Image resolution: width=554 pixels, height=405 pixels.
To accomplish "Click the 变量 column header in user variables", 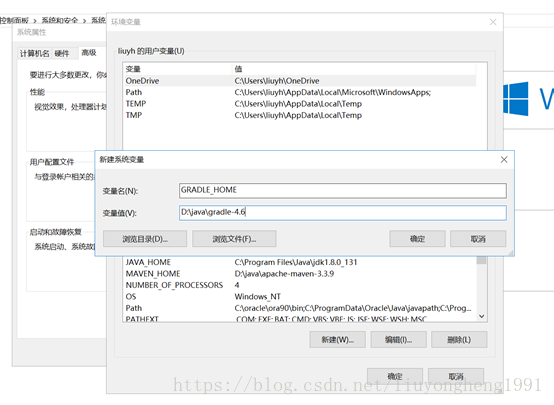I will tap(178, 69).
